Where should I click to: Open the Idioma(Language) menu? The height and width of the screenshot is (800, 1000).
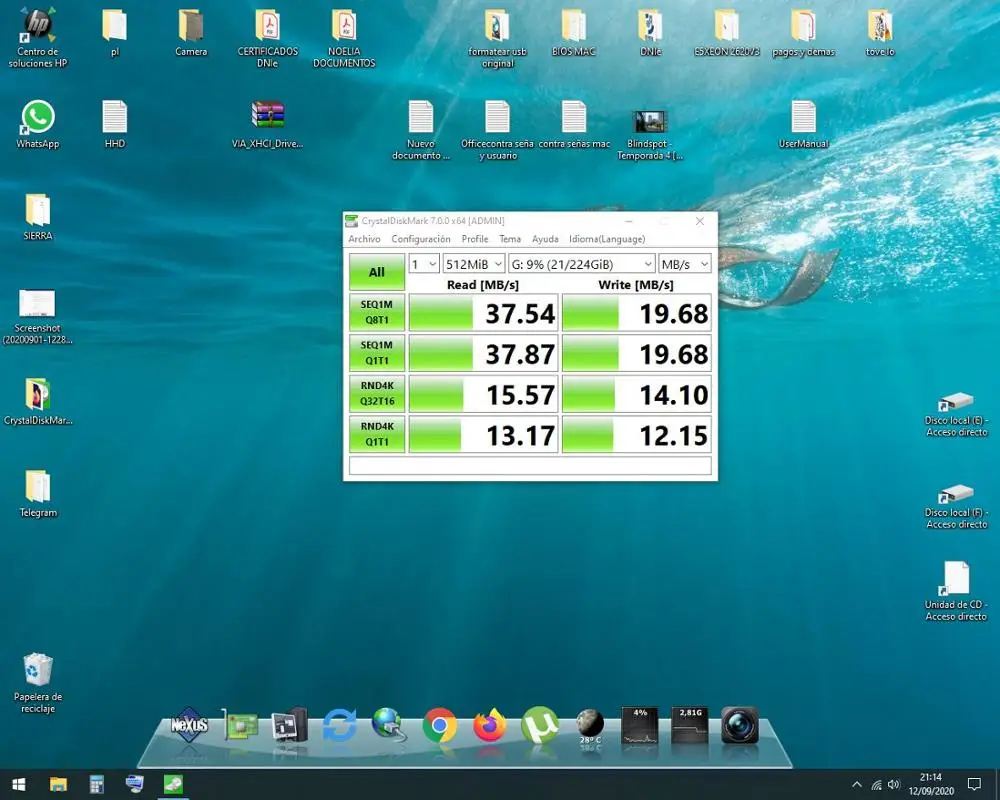(x=606, y=239)
